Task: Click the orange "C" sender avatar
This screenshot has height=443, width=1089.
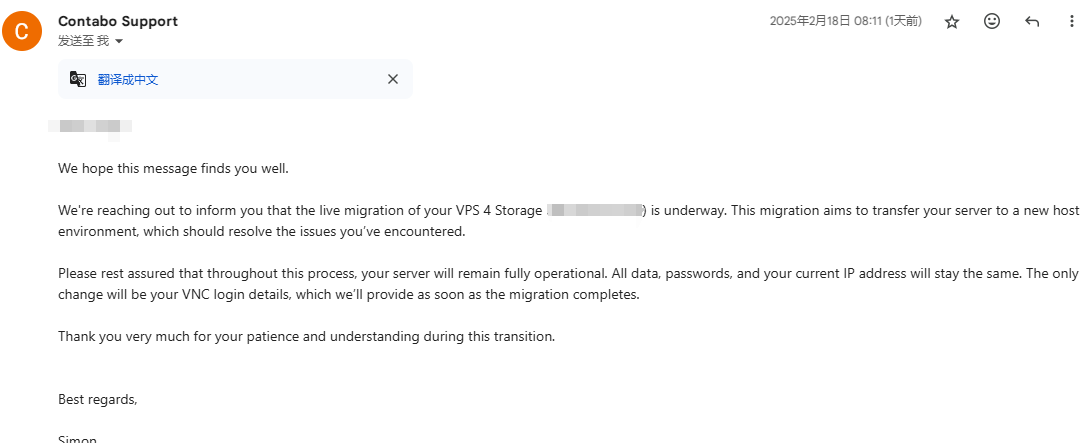Action: (x=22, y=31)
